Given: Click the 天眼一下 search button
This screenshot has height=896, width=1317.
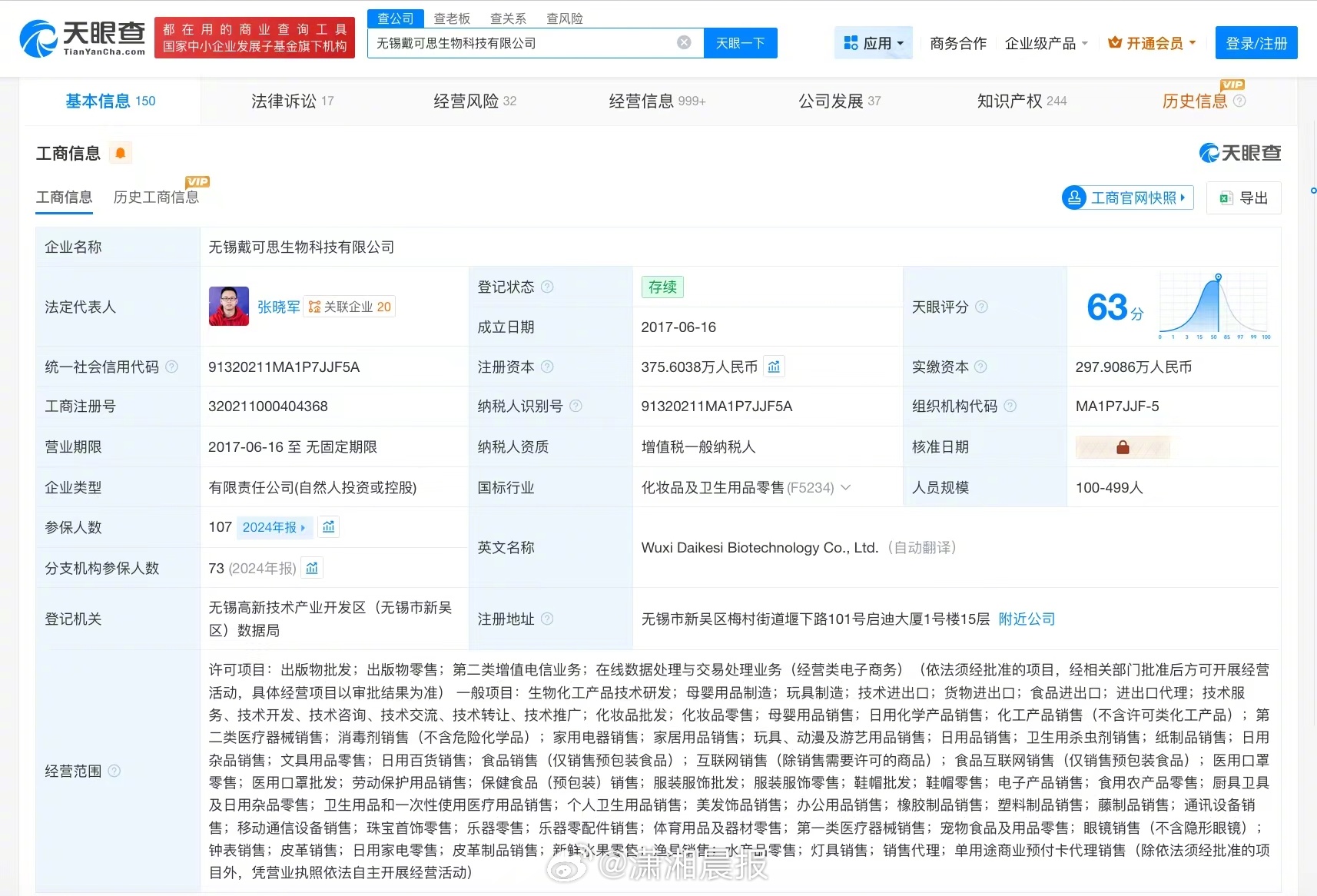Looking at the screenshot, I should 740,43.
